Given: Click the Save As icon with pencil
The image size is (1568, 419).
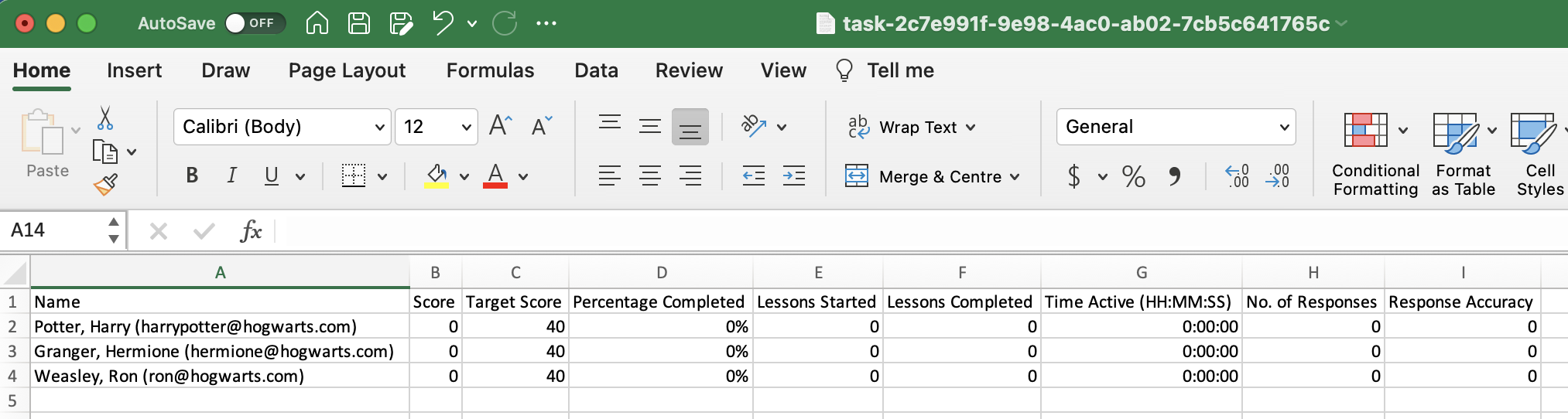Looking at the screenshot, I should (401, 23).
